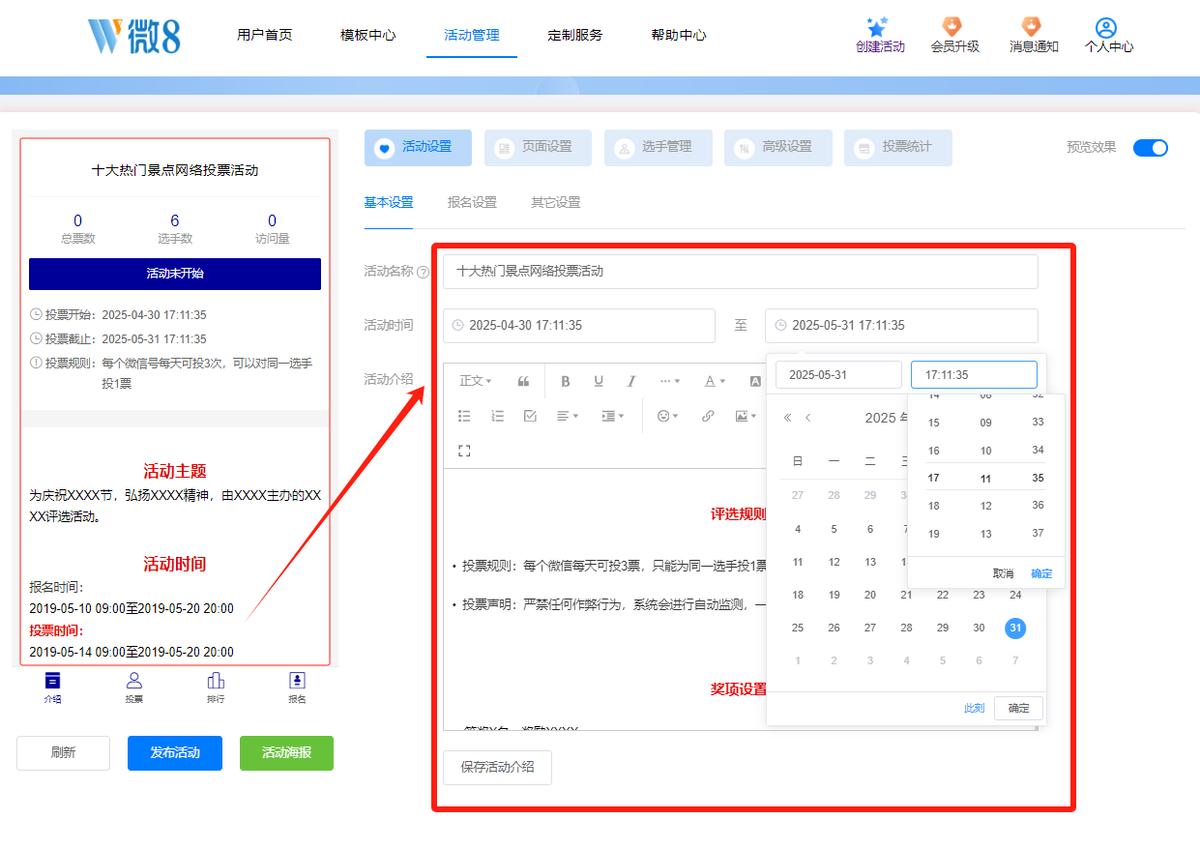Open the 个人中心 profile icon
This screenshot has width=1200, height=847.
[1105, 27]
